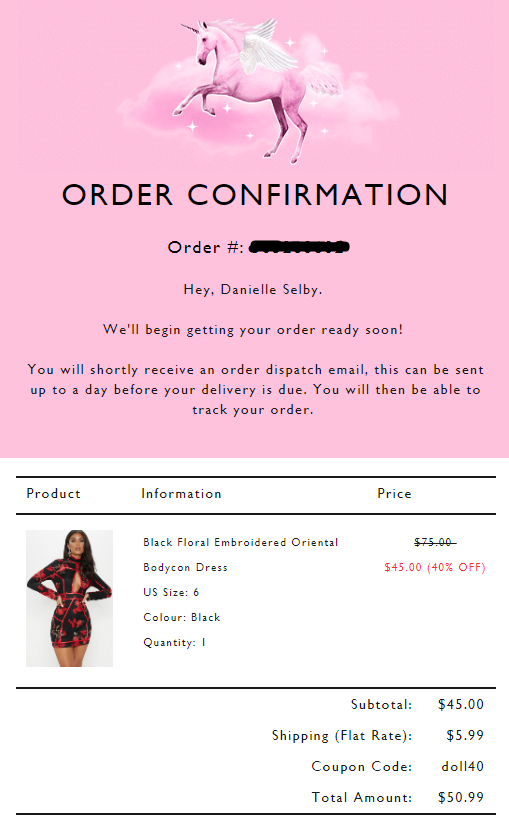The image size is (509, 829).
Task: Click the Information column header
Action: click(181, 494)
